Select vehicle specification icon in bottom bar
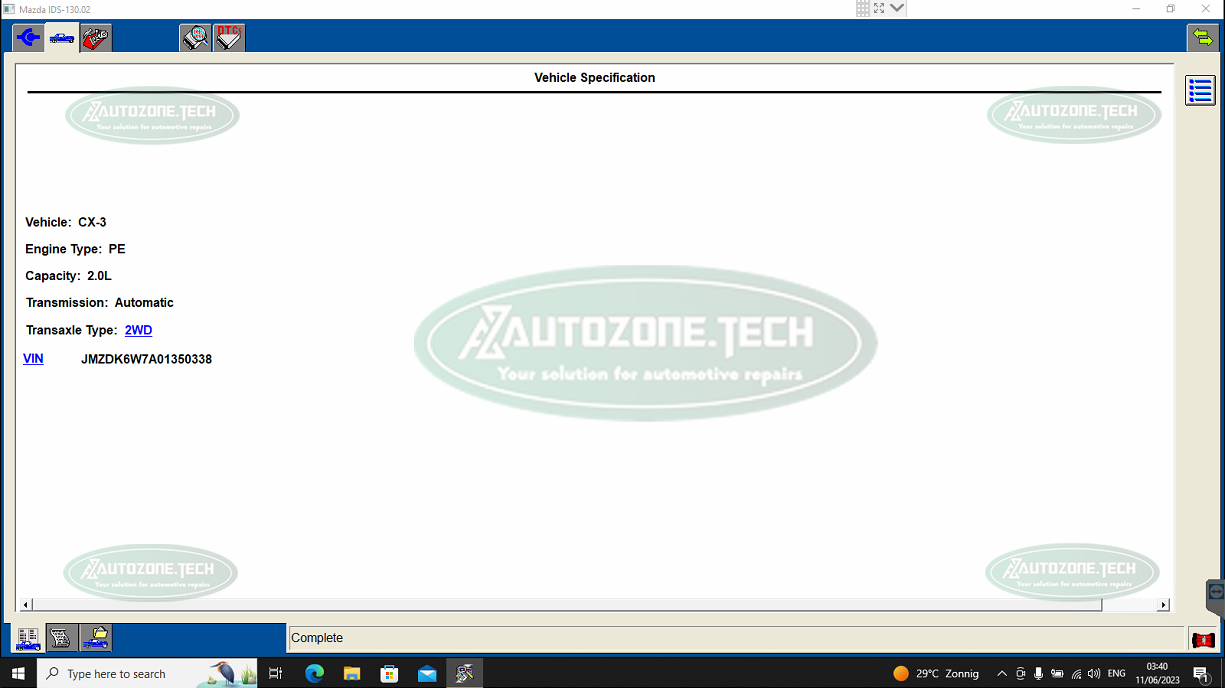Image resolution: width=1225 pixels, height=688 pixels. tap(28, 638)
